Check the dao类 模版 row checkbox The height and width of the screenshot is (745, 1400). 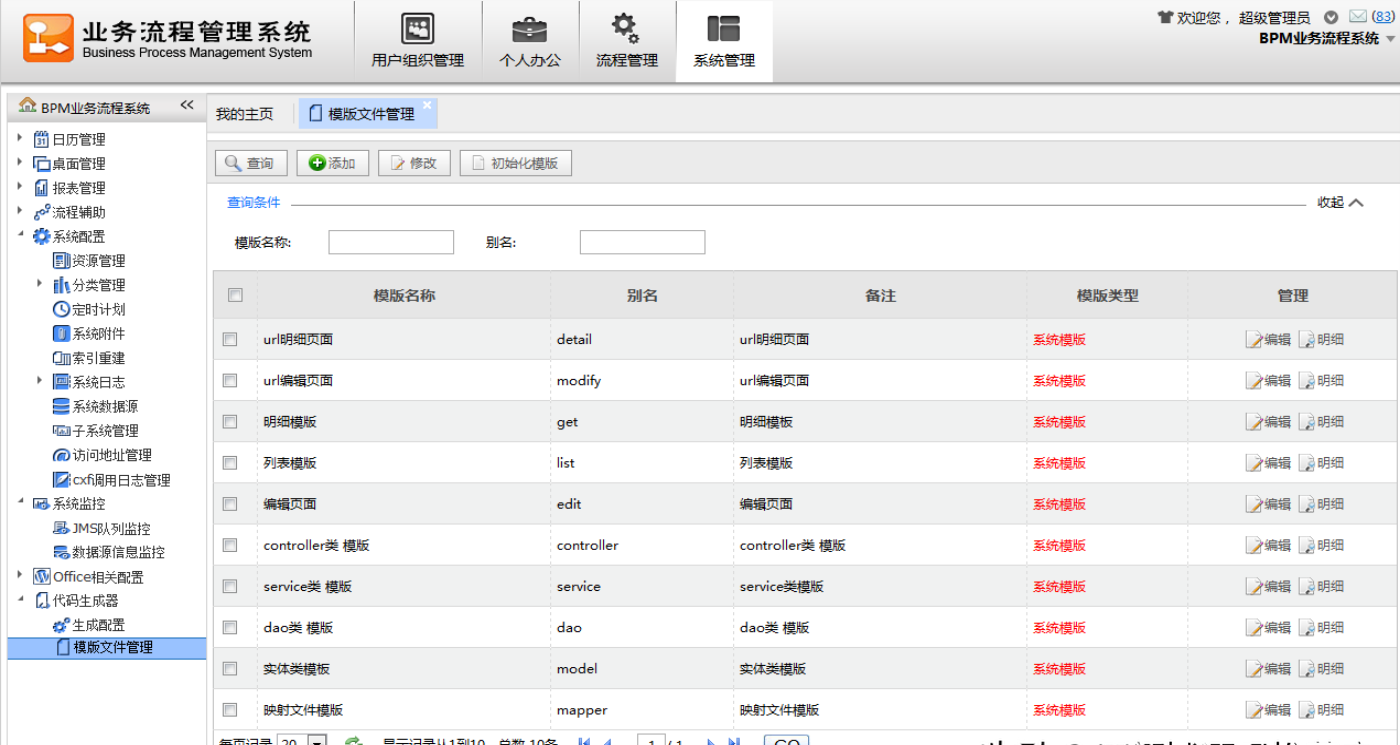click(x=230, y=627)
